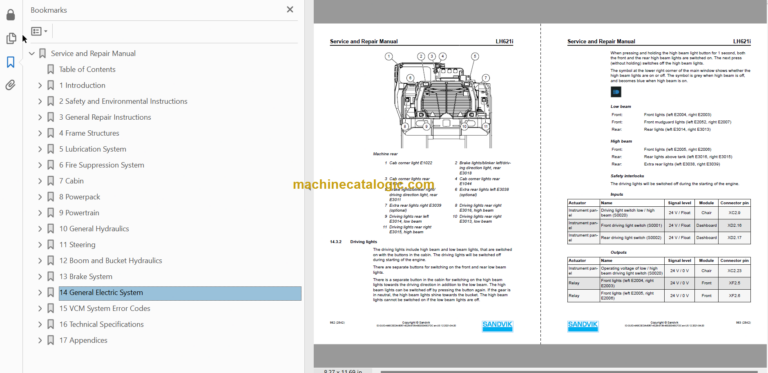
Task: Expand 12 Boom and Bucket Hydraulics chevron
Action: 40,260
